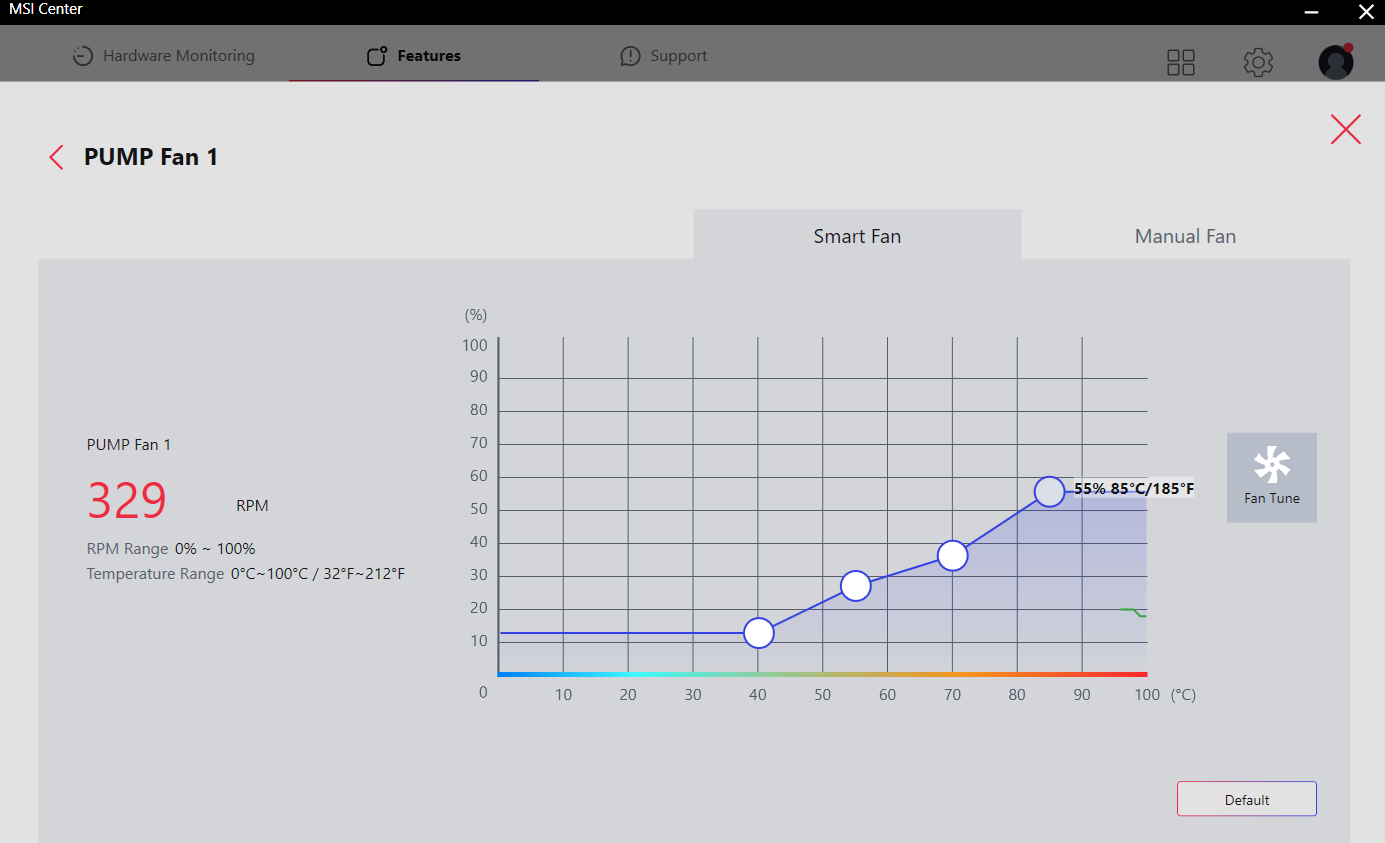Switch to the Smart Fan tab
Image resolution: width=1385 pixels, height=843 pixels.
click(857, 235)
